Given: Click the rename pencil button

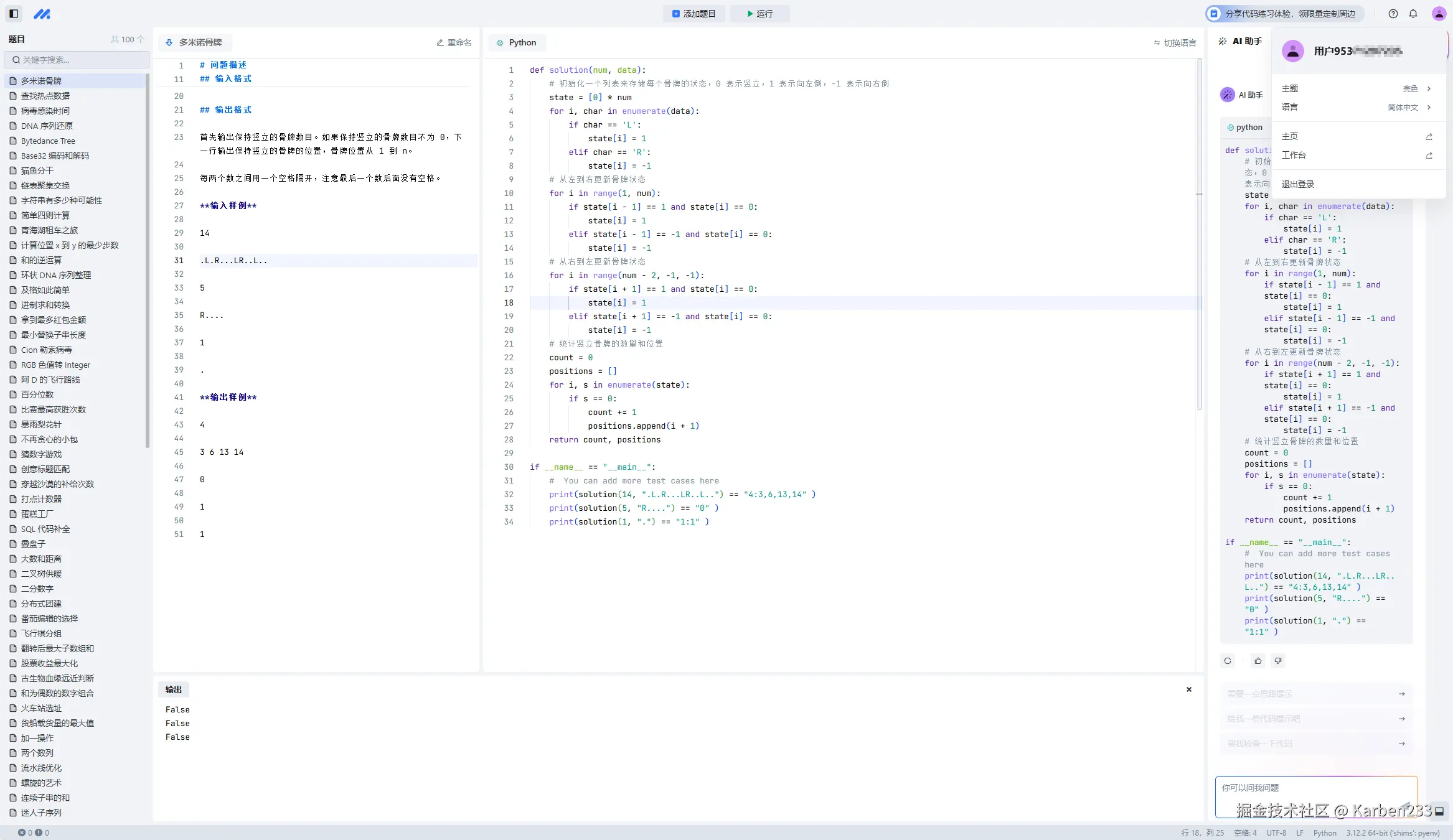Looking at the screenshot, I should pos(454,42).
